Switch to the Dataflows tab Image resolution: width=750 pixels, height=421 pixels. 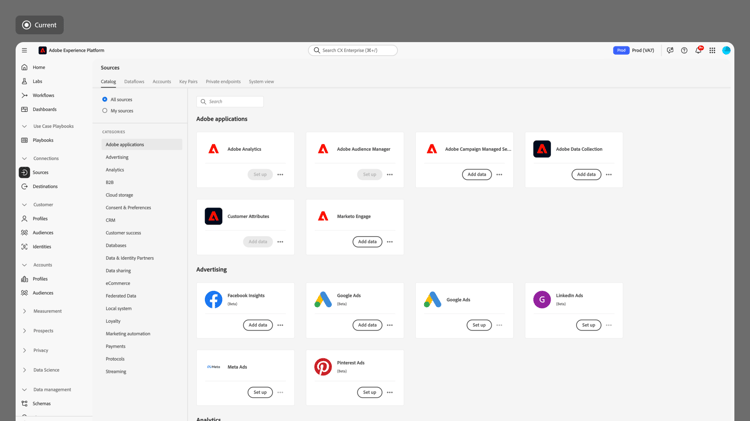(x=134, y=82)
